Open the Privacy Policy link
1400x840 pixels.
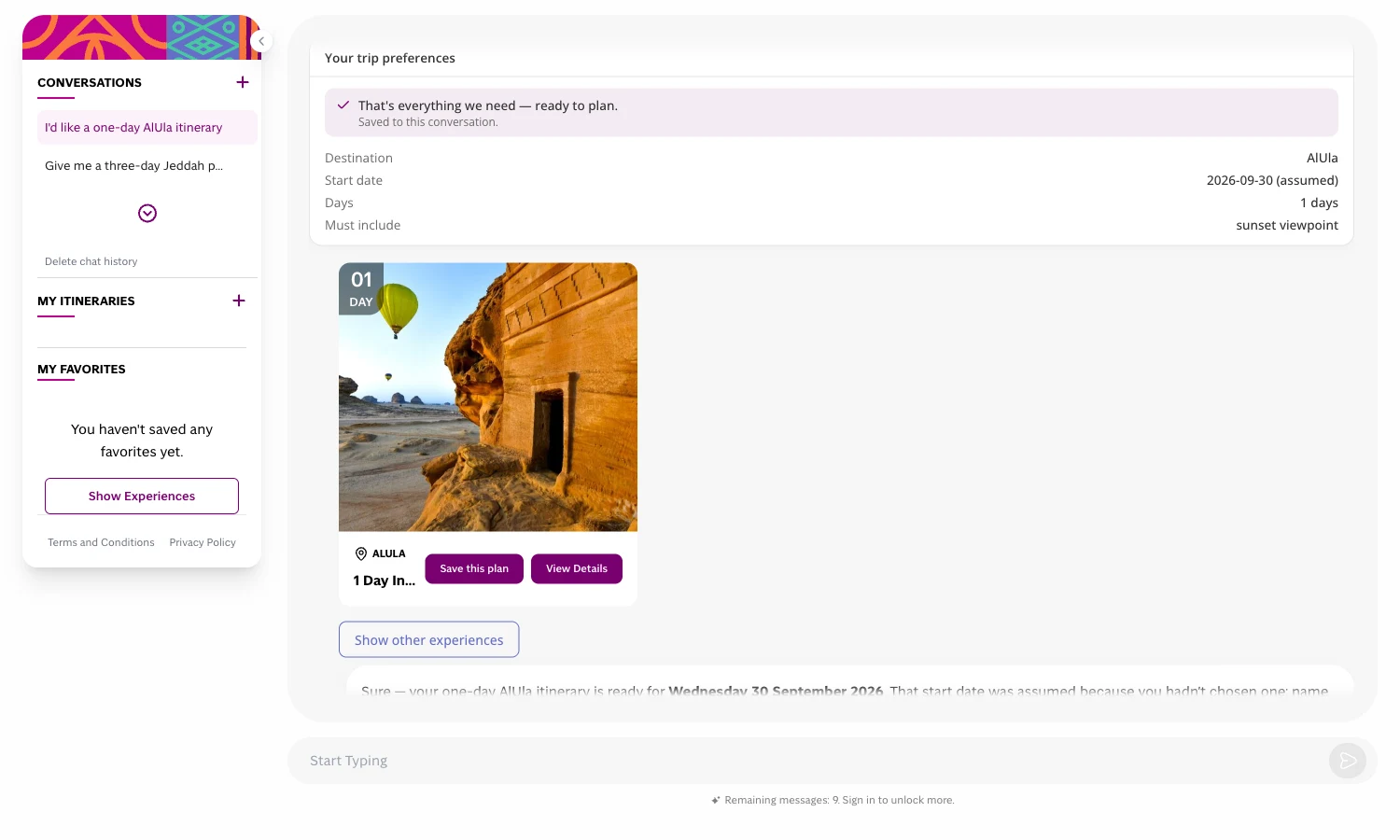pyautogui.click(x=203, y=542)
